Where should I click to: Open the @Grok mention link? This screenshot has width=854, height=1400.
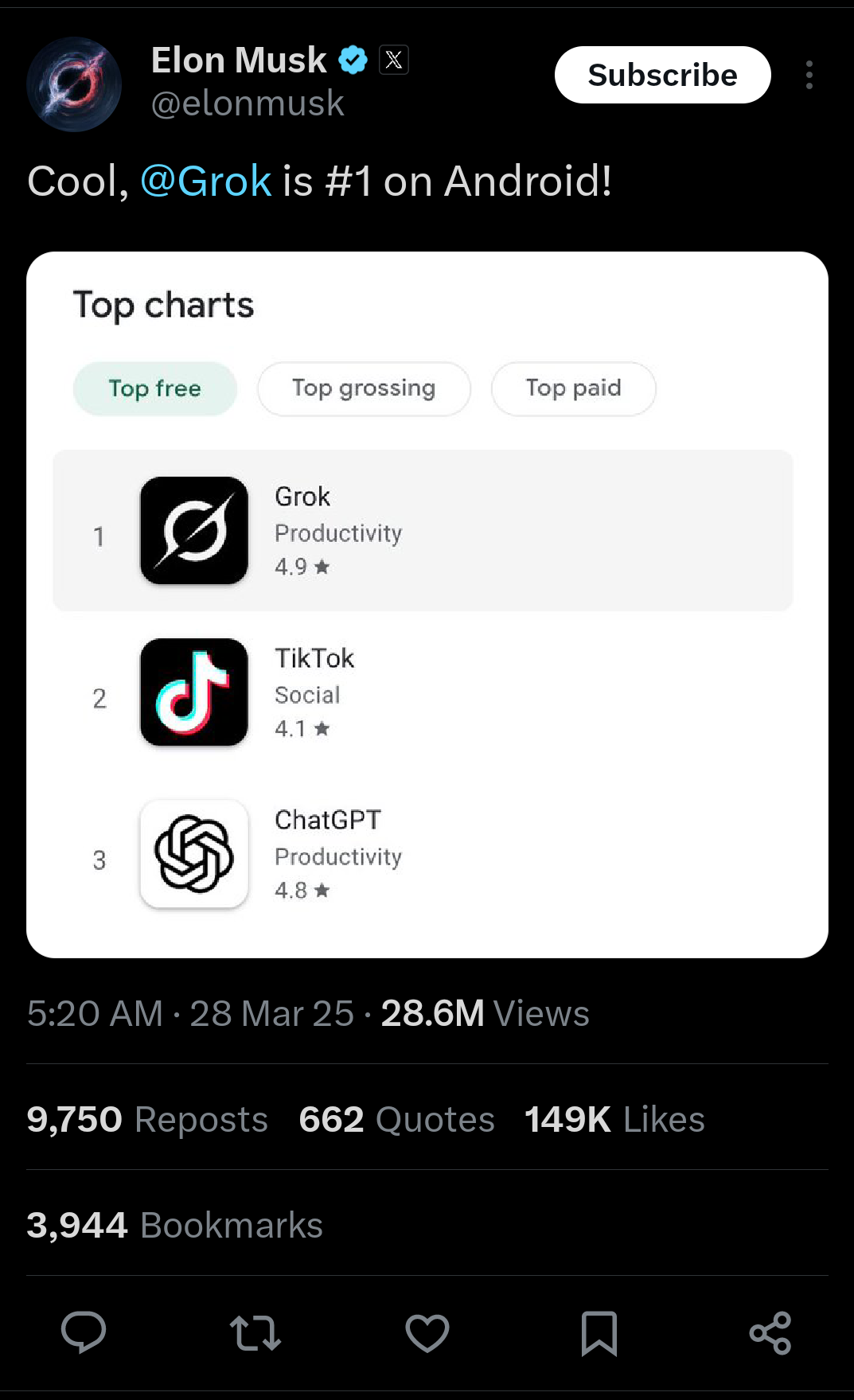pyautogui.click(x=206, y=181)
